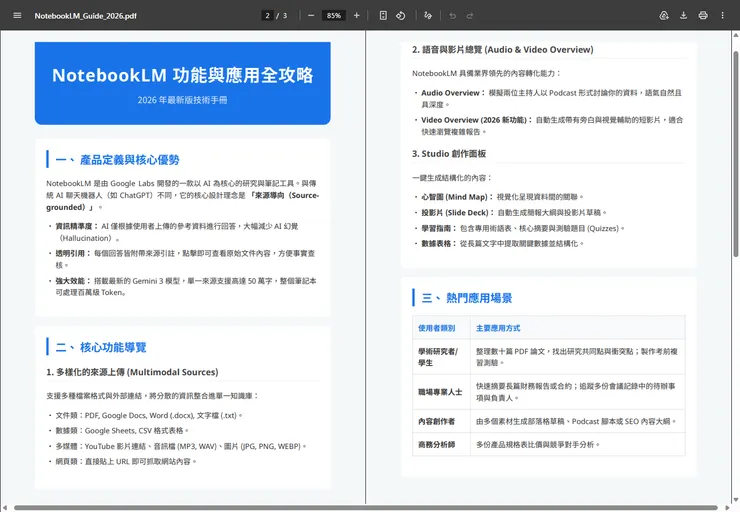Click the total page count '3'

point(285,16)
